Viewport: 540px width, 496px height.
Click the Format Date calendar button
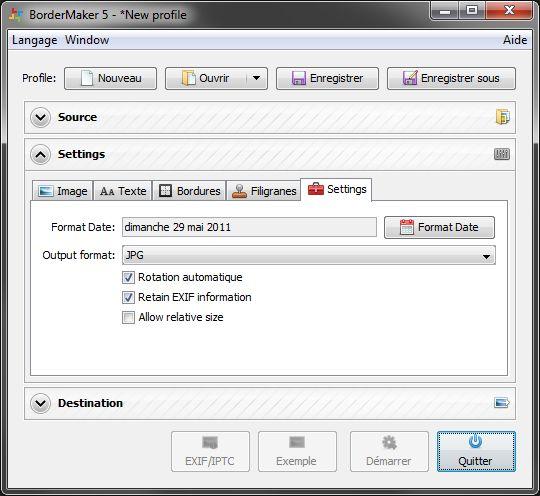tap(439, 227)
